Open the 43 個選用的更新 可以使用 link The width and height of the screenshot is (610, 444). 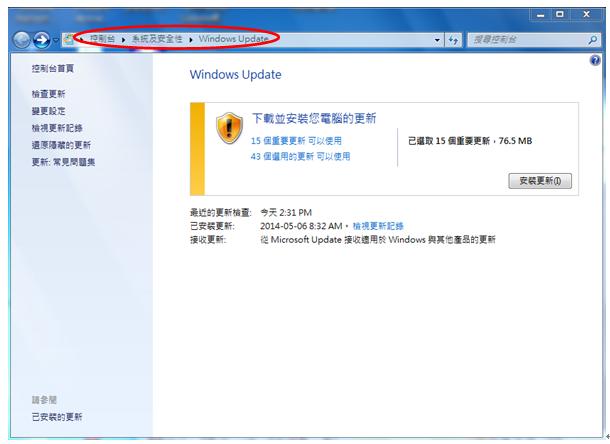[300, 156]
